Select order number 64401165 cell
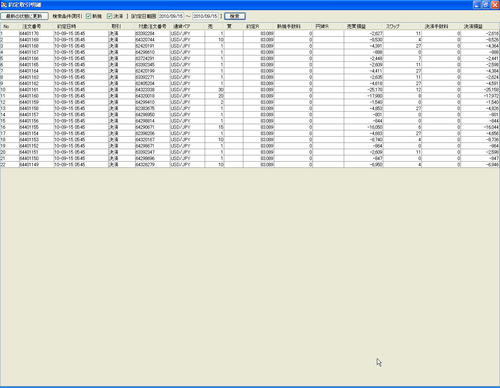Screen dimensions: 500x388 (36, 65)
